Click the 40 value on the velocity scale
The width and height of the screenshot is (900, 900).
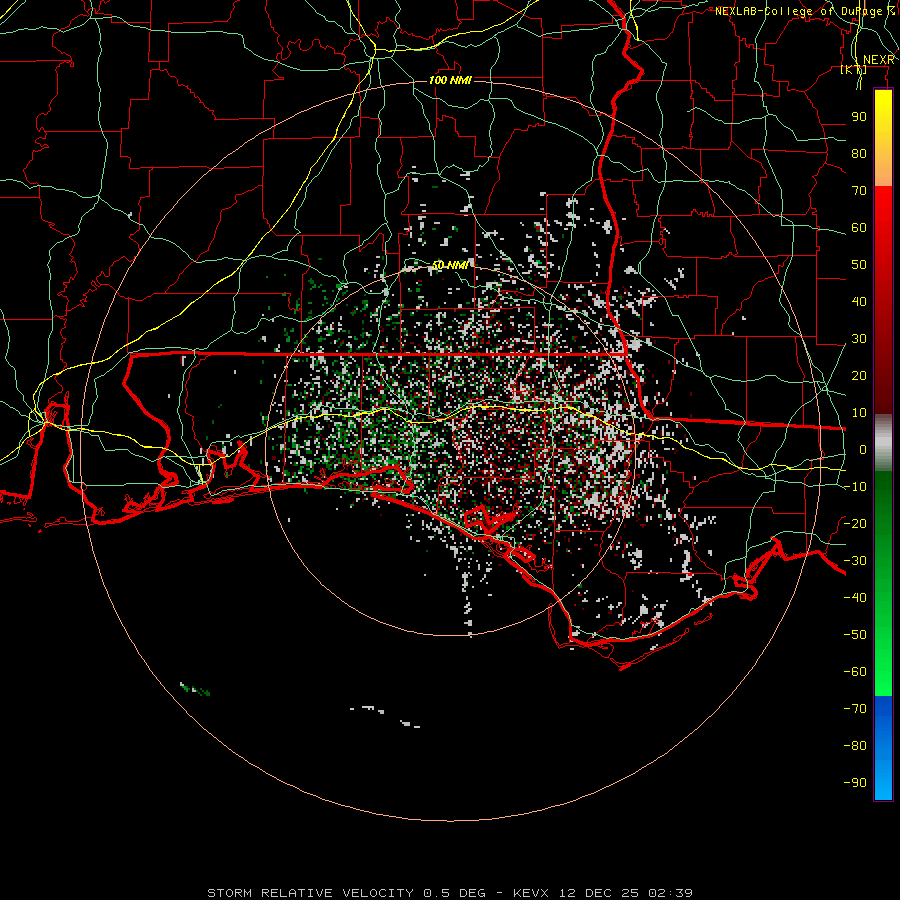click(x=859, y=302)
